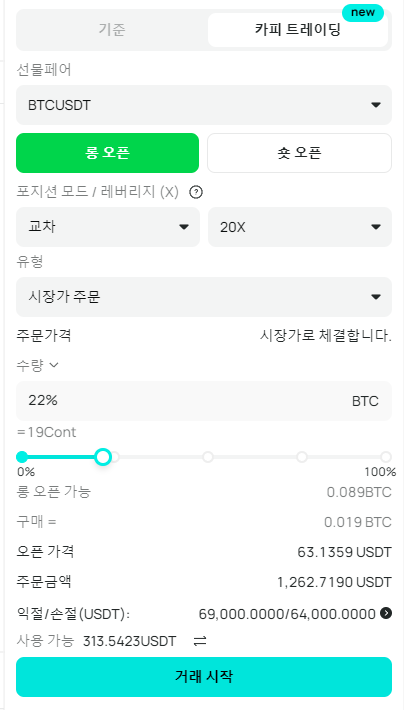Click the transfer arrows icon beside available balance
Viewport: 410px width, 710px height.
[200, 641]
